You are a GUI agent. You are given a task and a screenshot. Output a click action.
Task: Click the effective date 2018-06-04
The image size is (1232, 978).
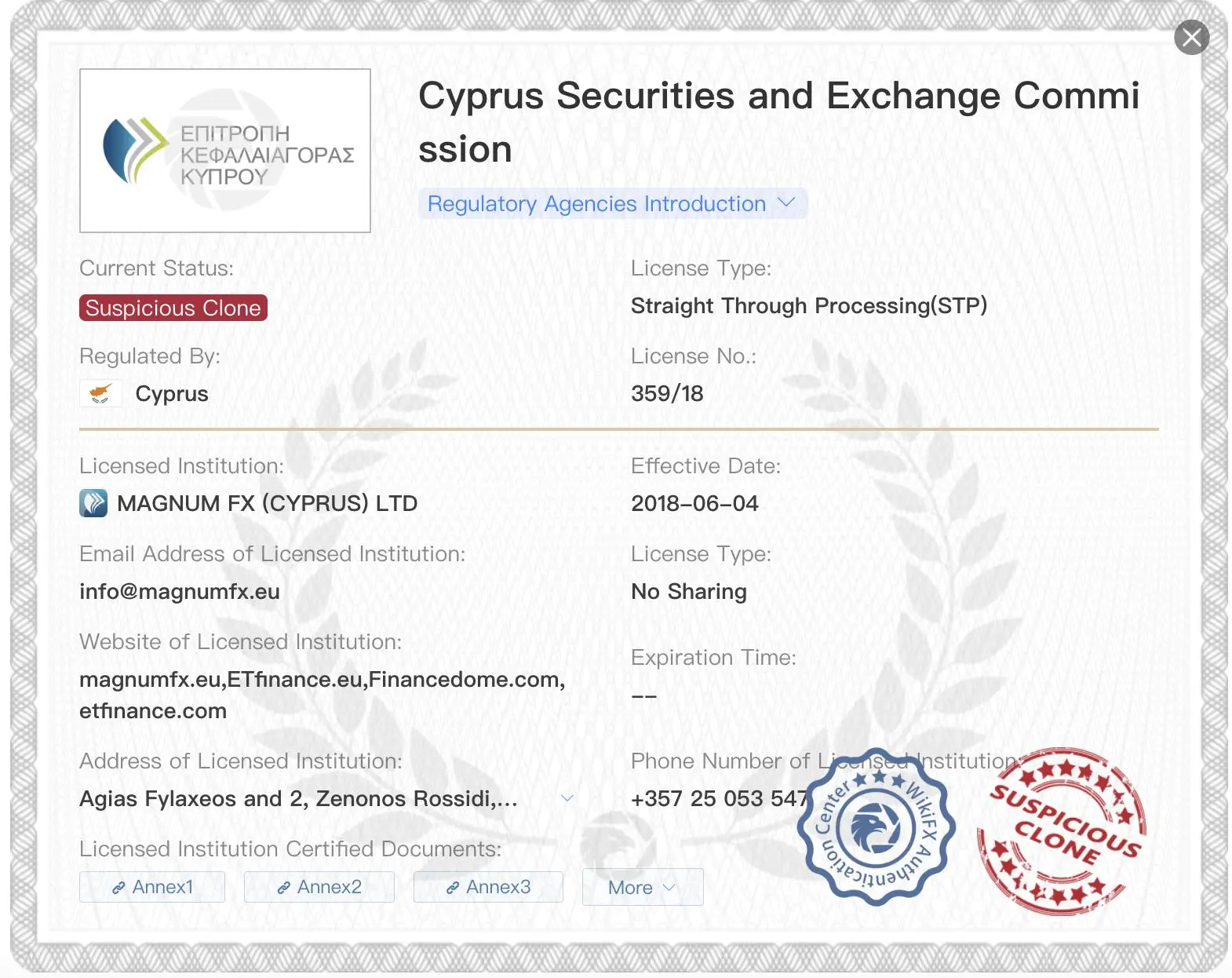pos(694,503)
